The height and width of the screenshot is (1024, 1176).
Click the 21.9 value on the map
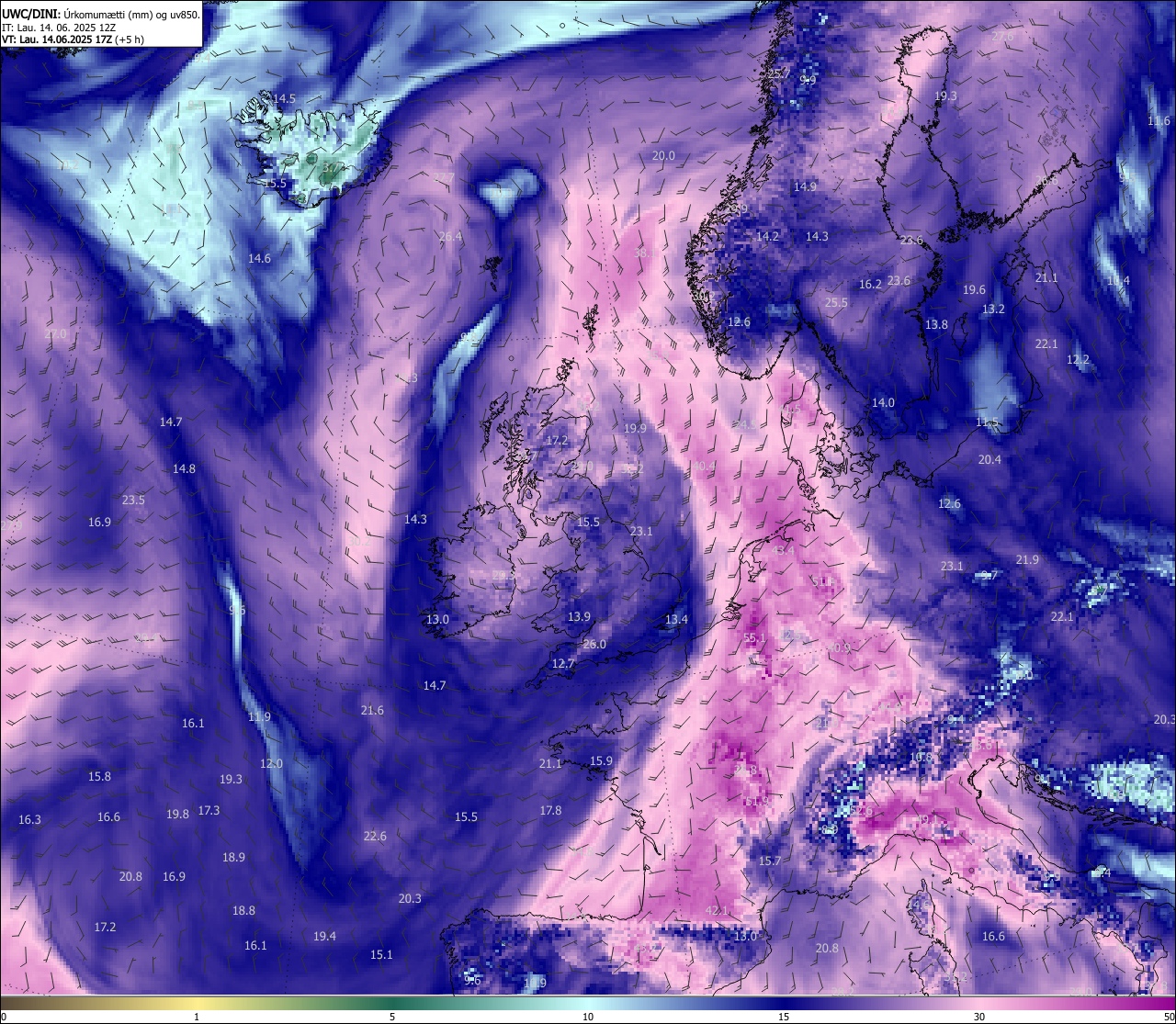(1027, 560)
